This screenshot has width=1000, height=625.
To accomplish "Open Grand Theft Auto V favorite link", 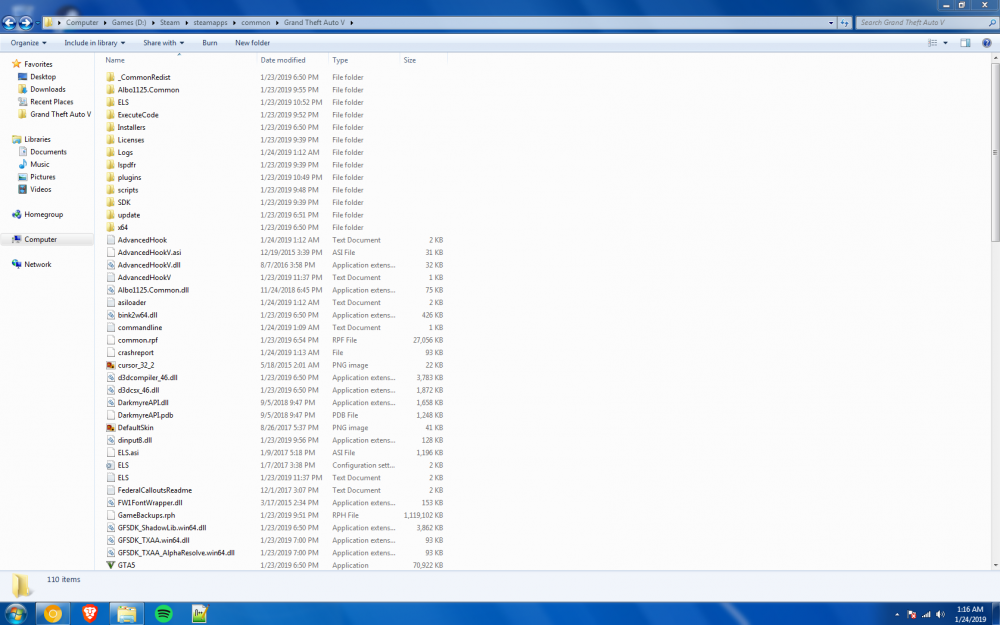I will 61,114.
